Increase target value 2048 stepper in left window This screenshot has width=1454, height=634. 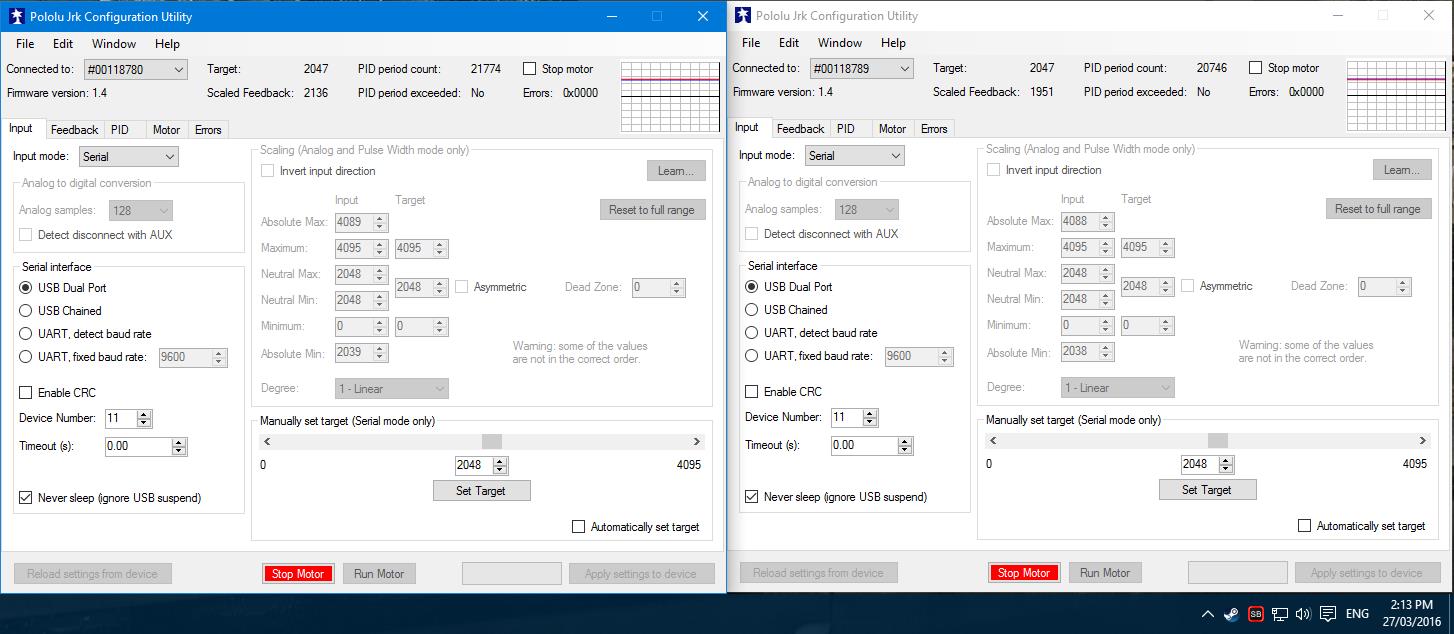[x=500, y=462]
